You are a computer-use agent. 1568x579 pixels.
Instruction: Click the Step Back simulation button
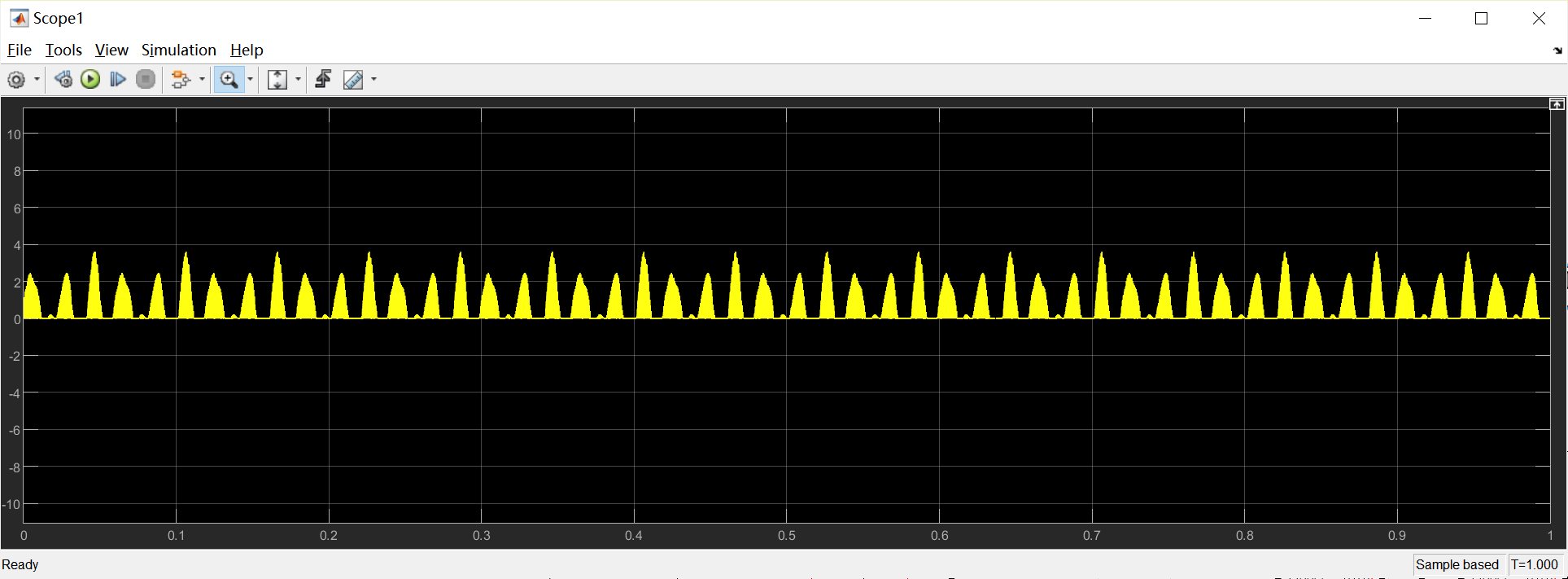tap(63, 80)
